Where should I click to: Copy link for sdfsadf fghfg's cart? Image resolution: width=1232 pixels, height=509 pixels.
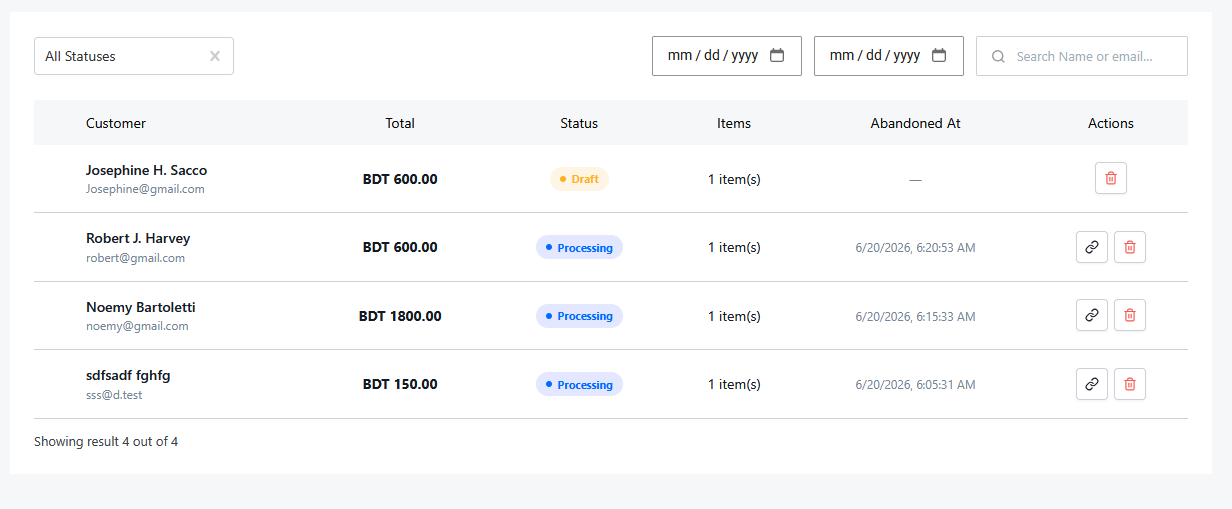(x=1092, y=384)
